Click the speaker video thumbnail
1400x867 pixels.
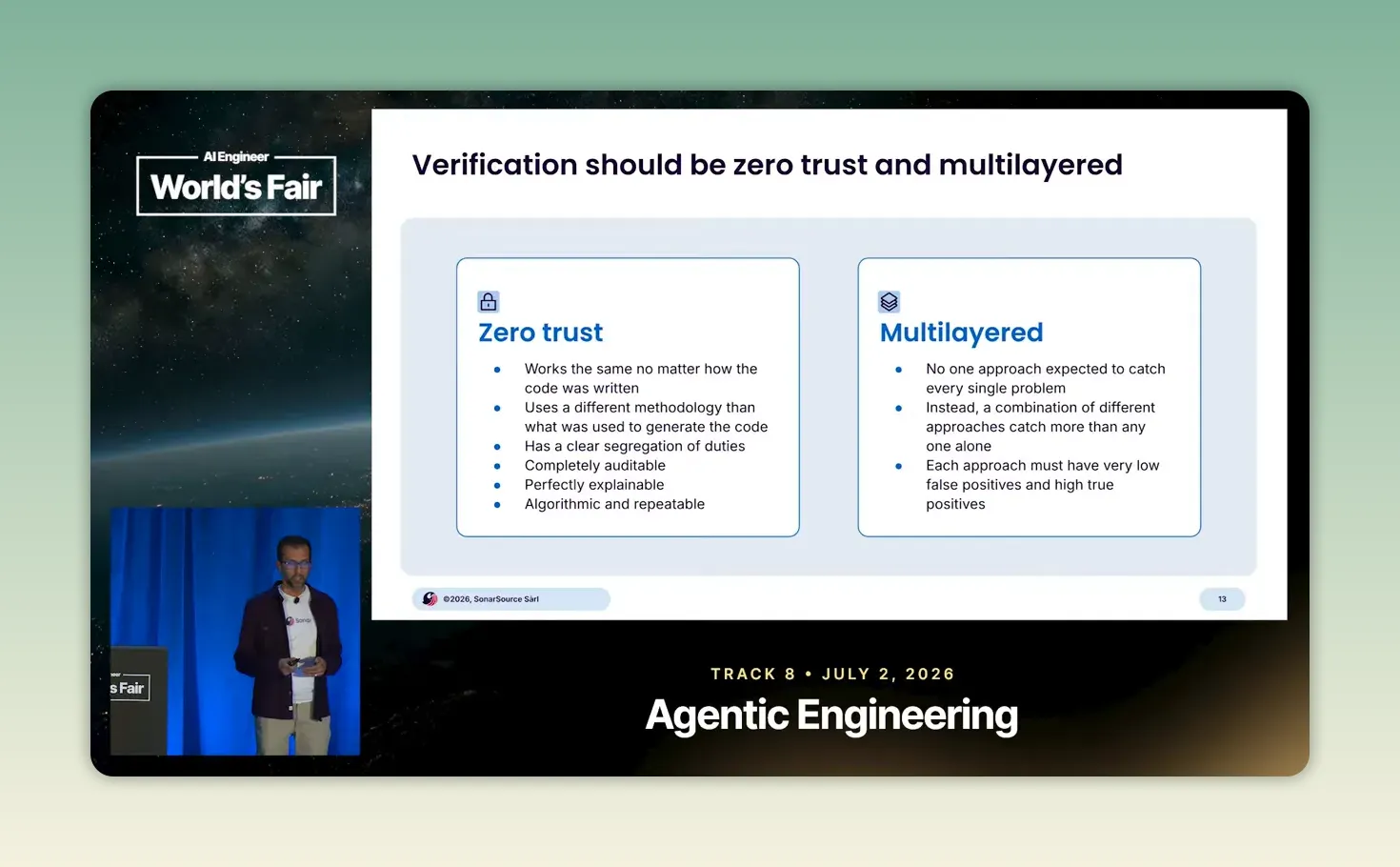tap(235, 631)
